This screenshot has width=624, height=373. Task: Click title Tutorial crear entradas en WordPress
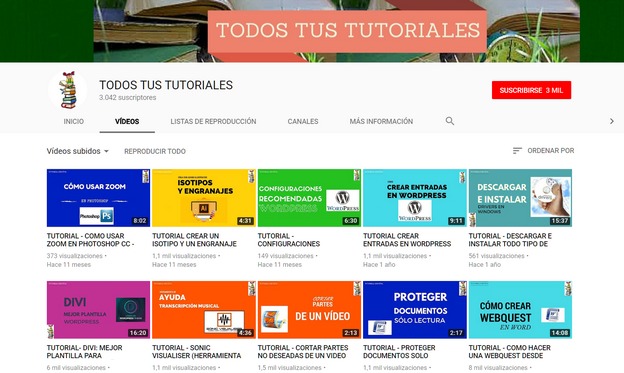(407, 240)
